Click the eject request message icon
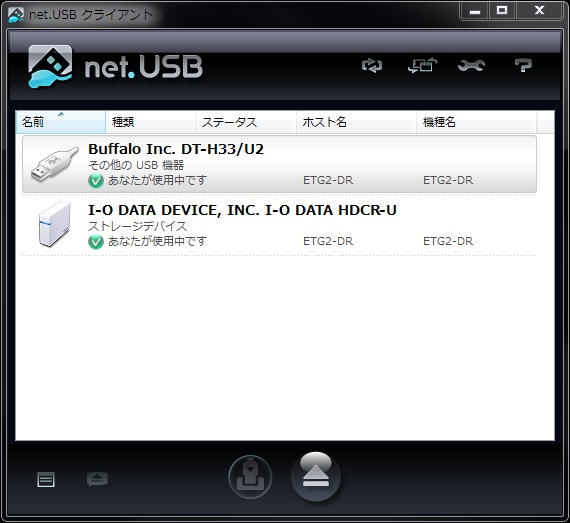The height and width of the screenshot is (523, 570). point(97,479)
